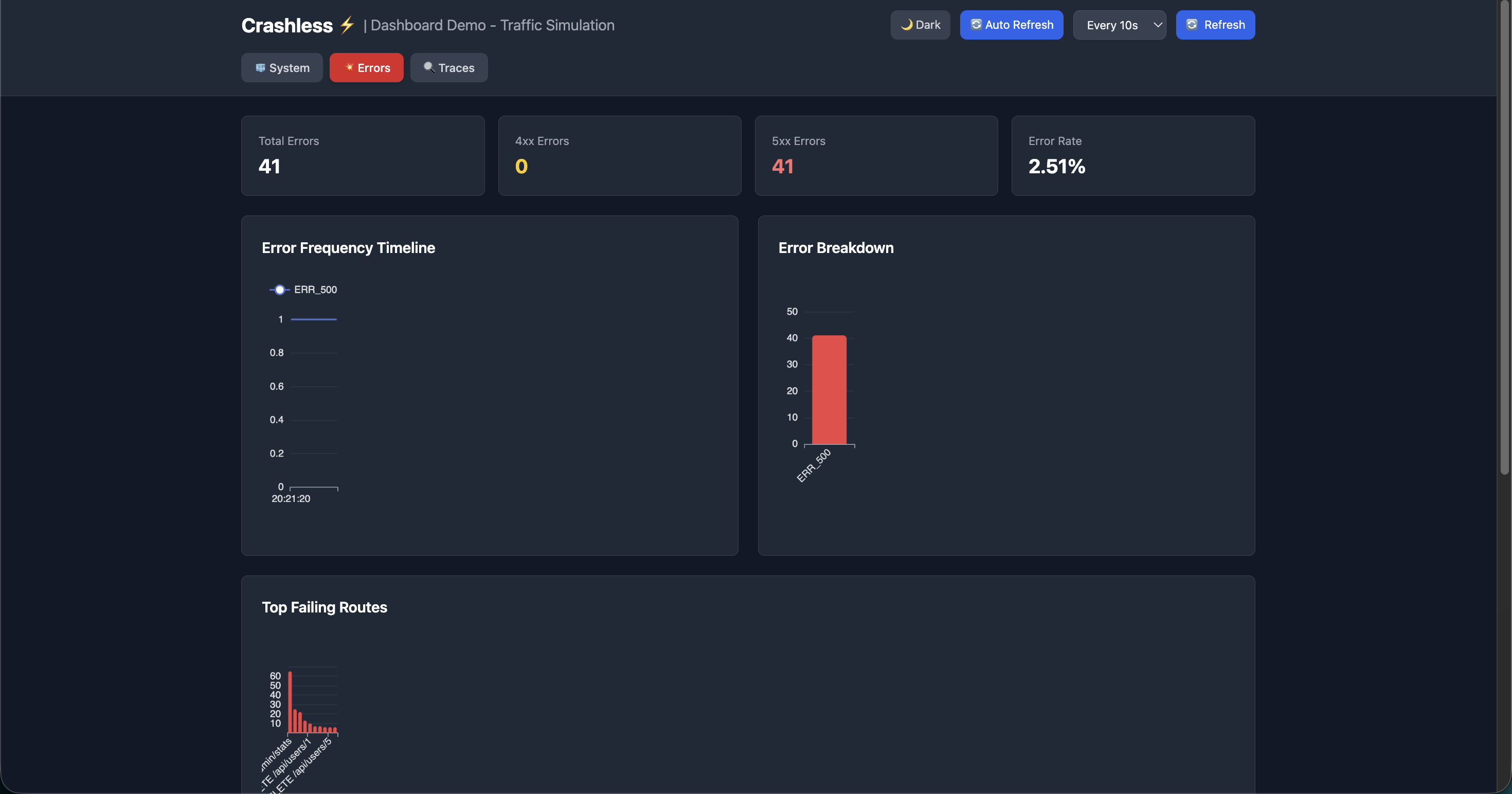The width and height of the screenshot is (1512, 794).
Task: Click the Errors tab's explosion icon
Action: pyautogui.click(x=349, y=67)
